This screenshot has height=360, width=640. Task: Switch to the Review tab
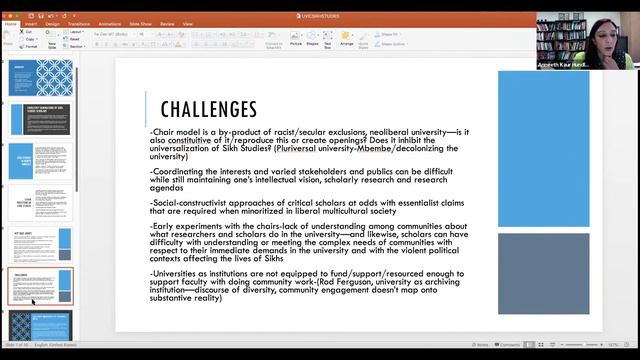[167, 24]
